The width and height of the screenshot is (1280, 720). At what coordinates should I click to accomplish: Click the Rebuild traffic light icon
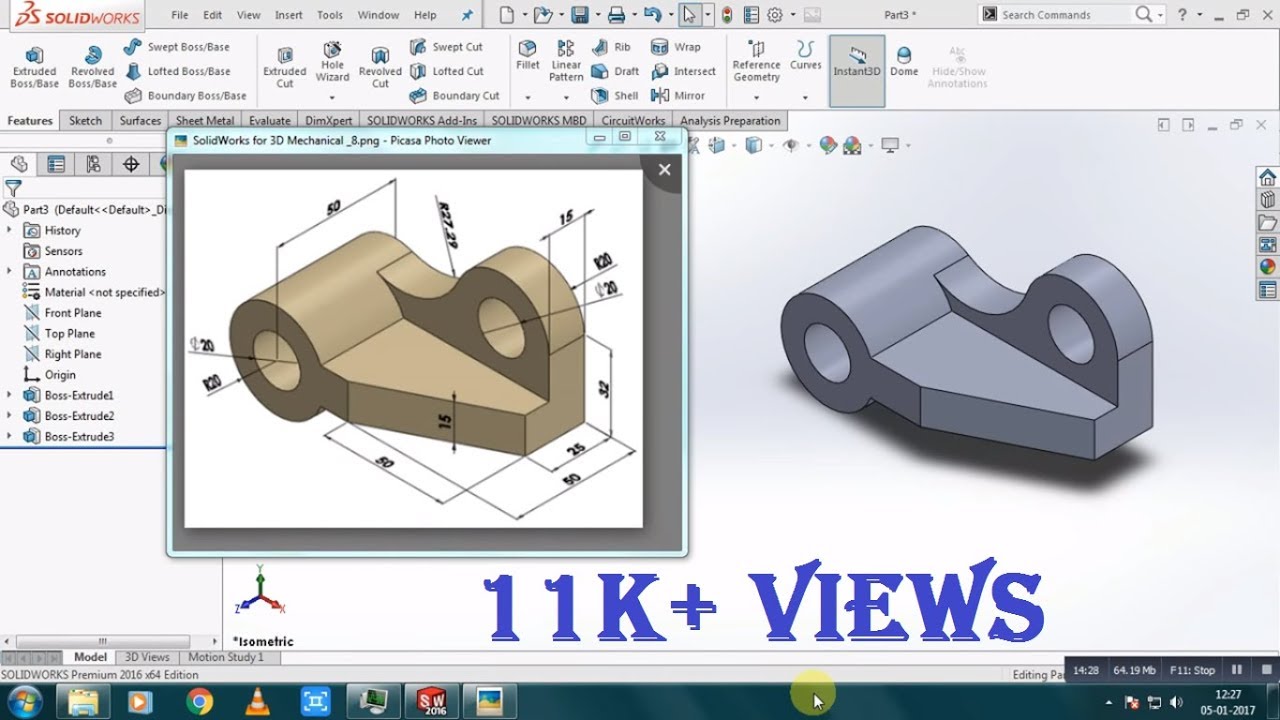[727, 15]
